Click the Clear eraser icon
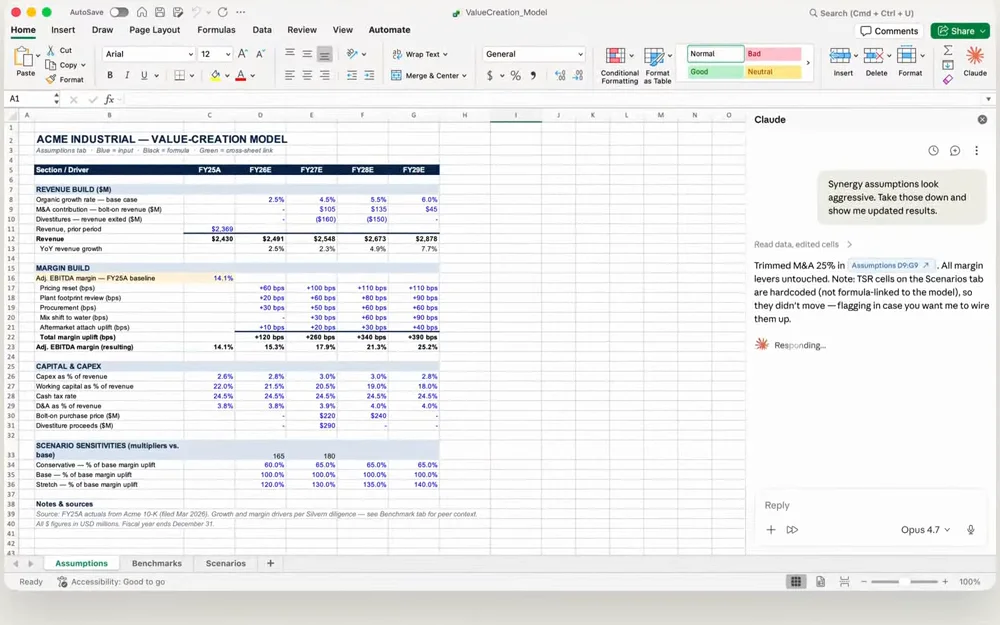 coord(948,80)
